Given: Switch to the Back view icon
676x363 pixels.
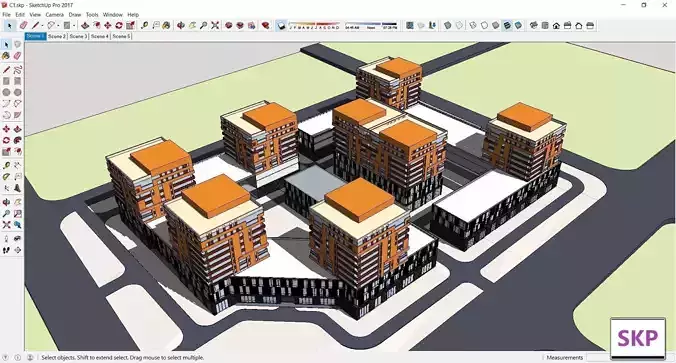Looking at the screenshot, I should 579,26.
